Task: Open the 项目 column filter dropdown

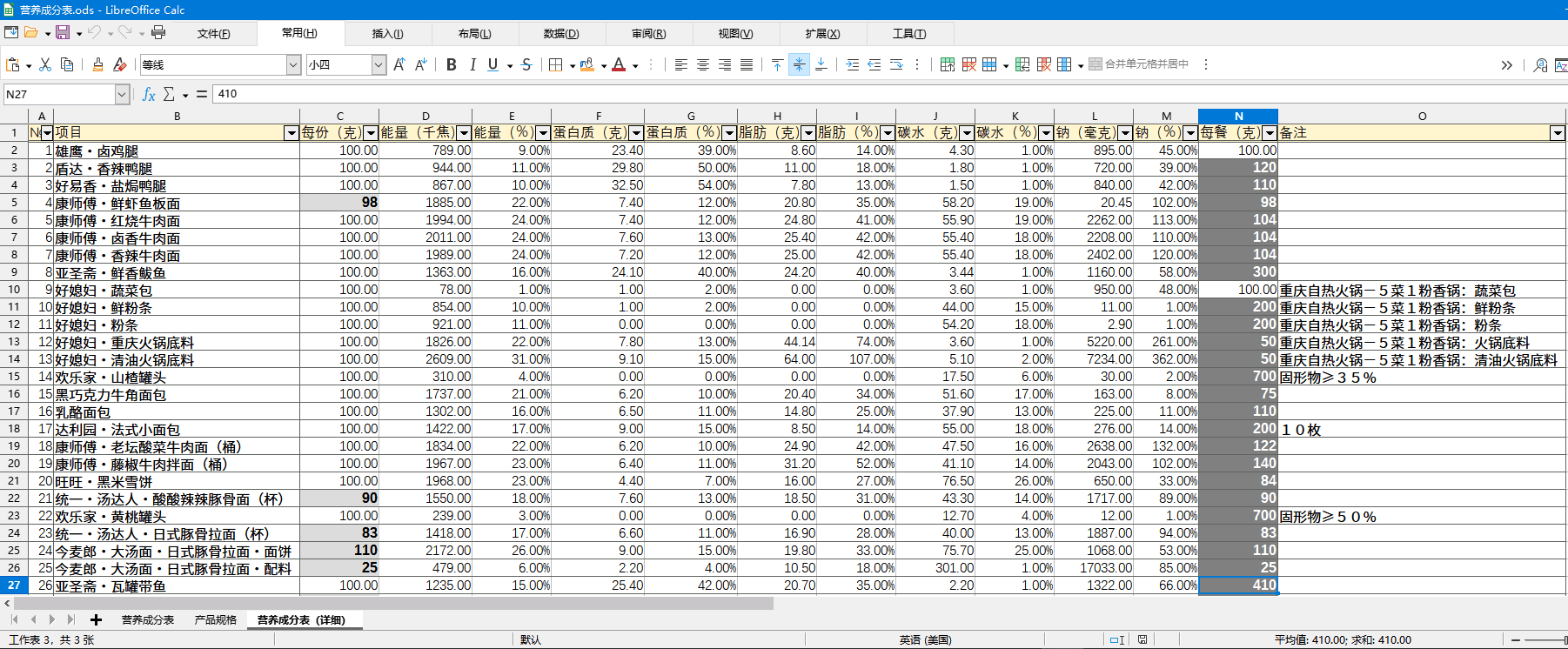Action: coord(291,133)
